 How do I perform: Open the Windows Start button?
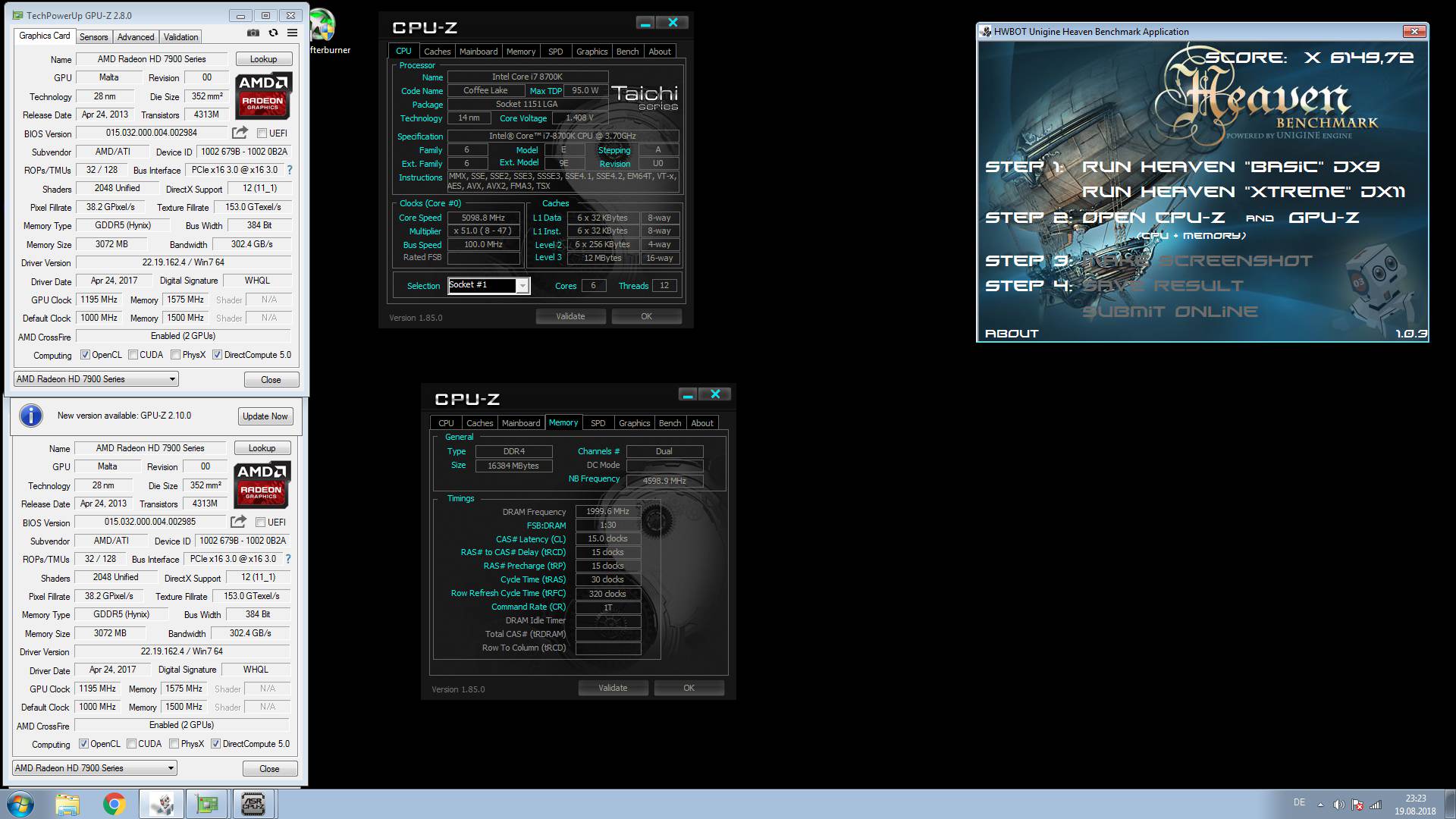click(20, 804)
